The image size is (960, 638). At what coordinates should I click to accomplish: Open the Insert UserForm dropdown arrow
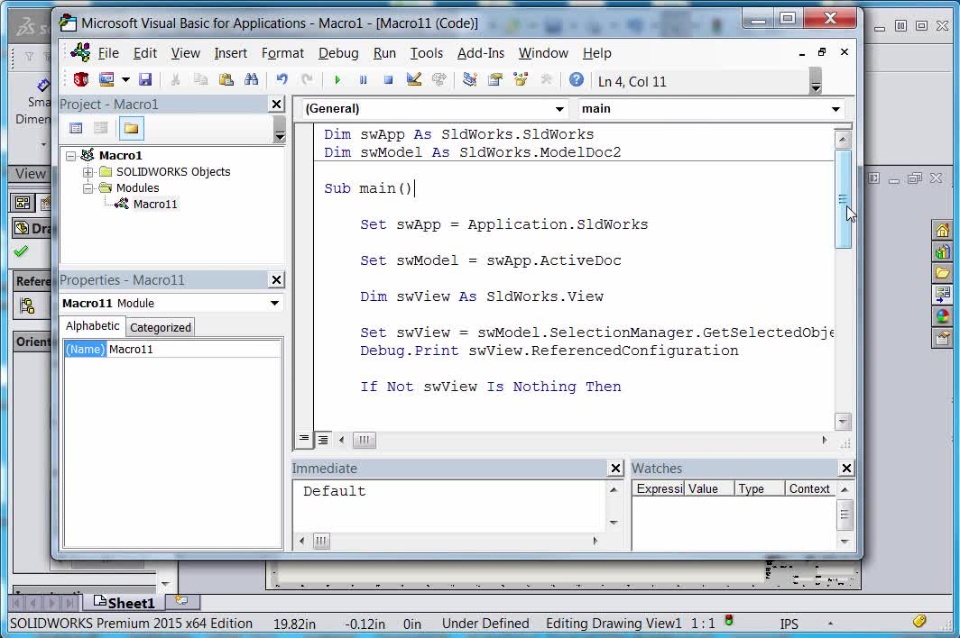click(126, 80)
